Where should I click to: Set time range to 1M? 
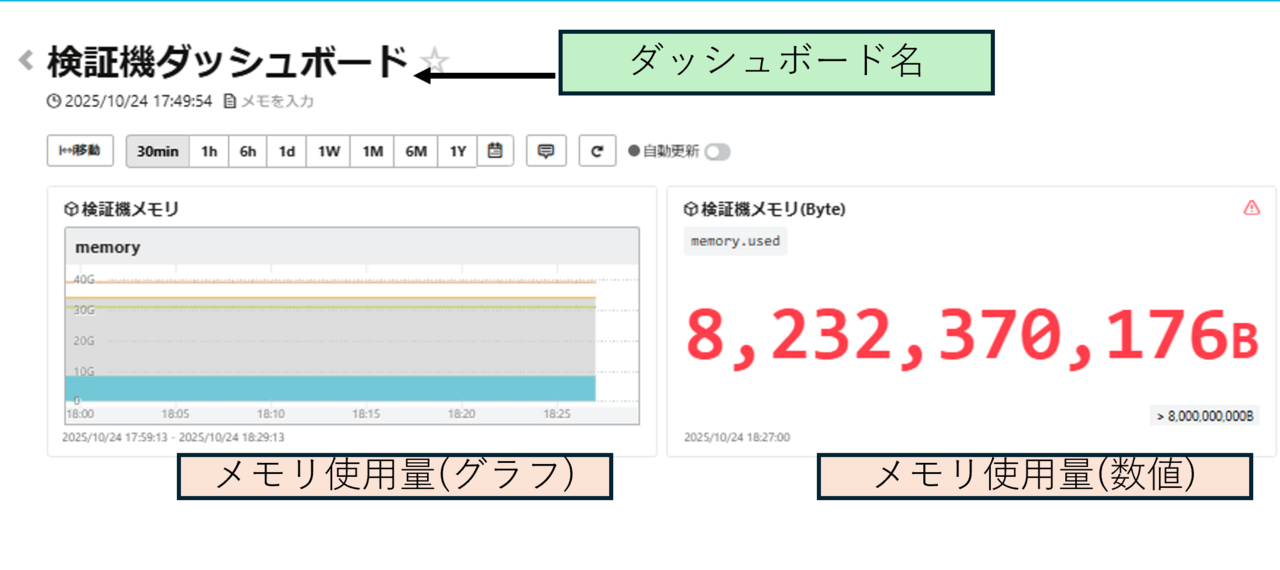pos(373,152)
